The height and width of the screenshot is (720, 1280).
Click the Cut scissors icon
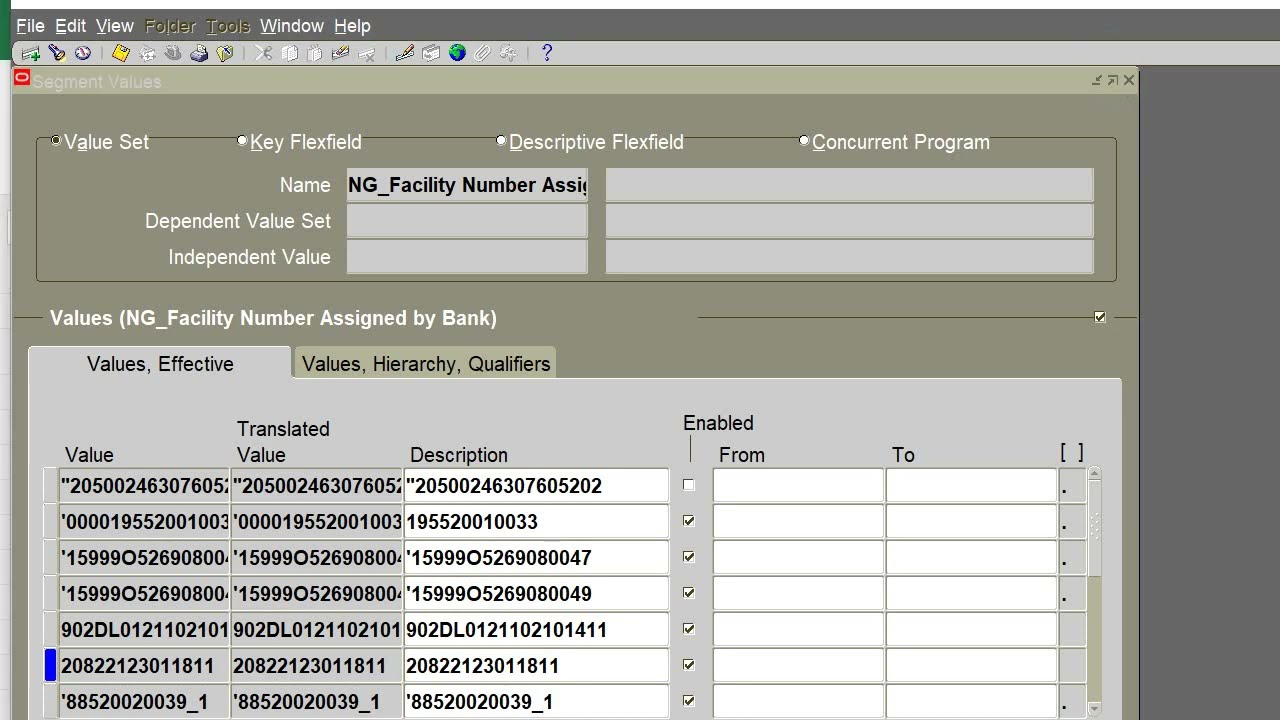point(264,53)
